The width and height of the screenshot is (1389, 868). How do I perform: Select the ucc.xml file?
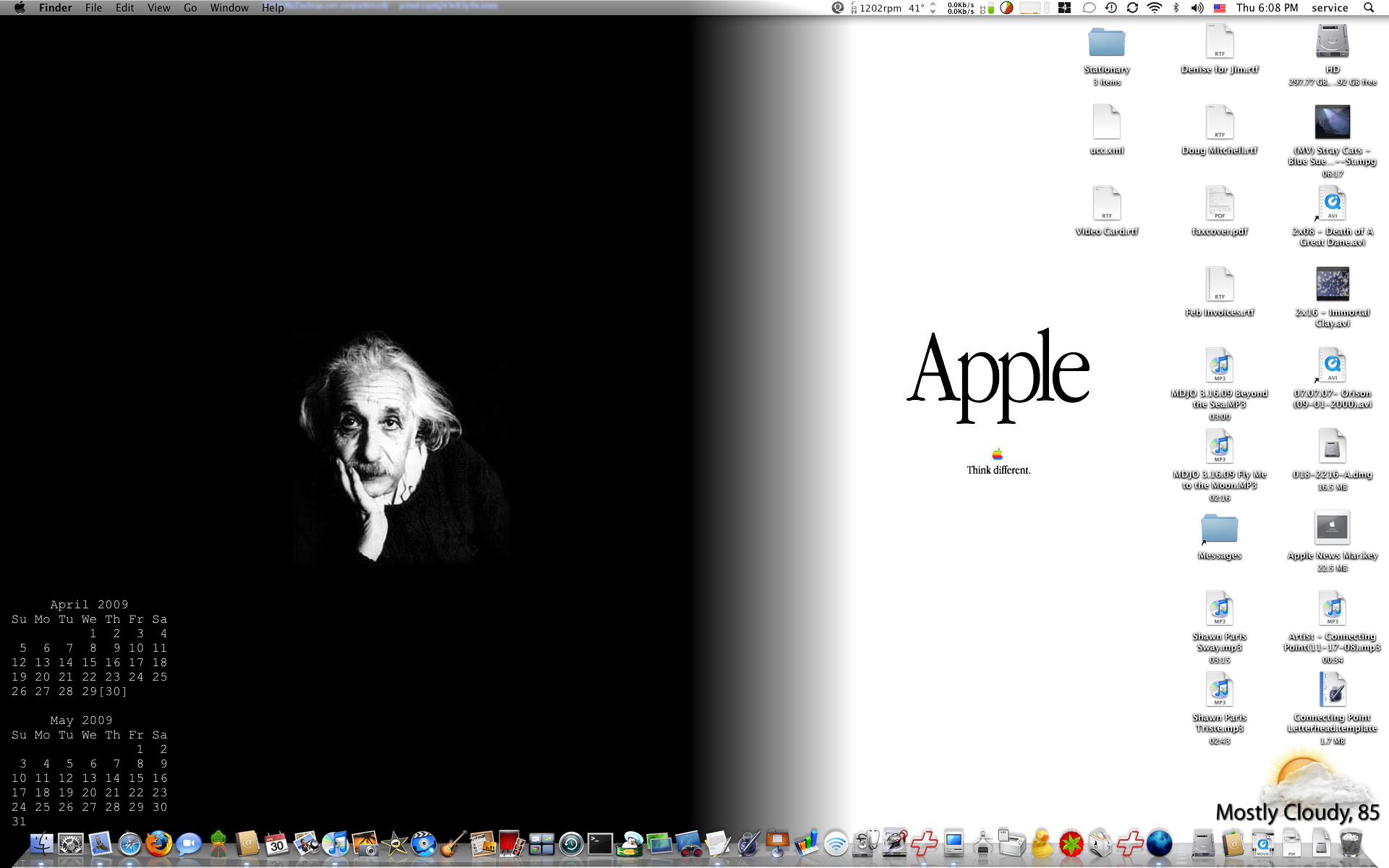pos(1107,122)
